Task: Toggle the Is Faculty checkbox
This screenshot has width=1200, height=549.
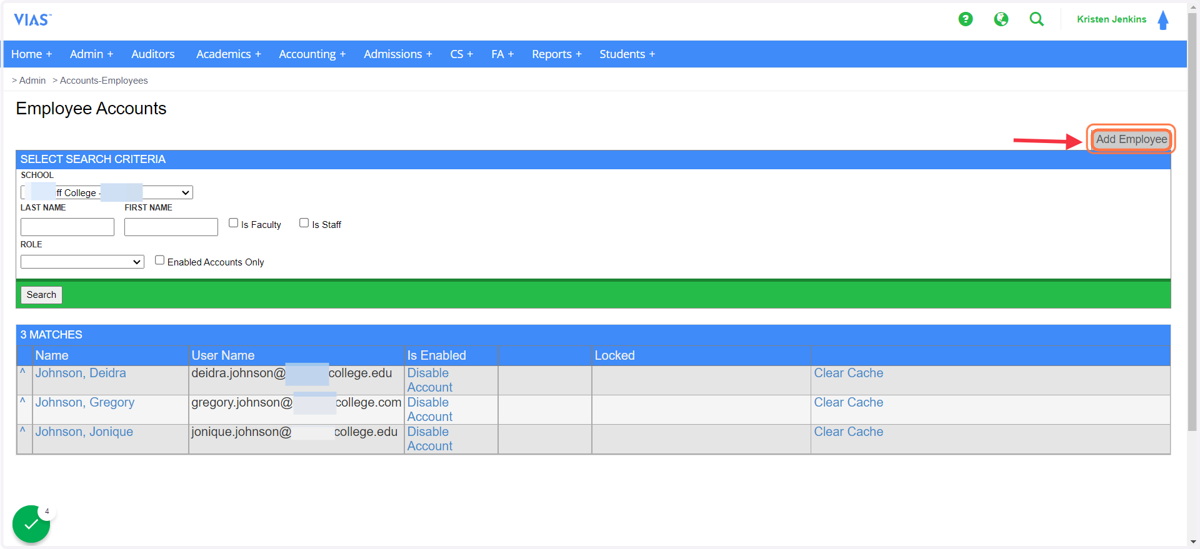Action: coord(233,223)
